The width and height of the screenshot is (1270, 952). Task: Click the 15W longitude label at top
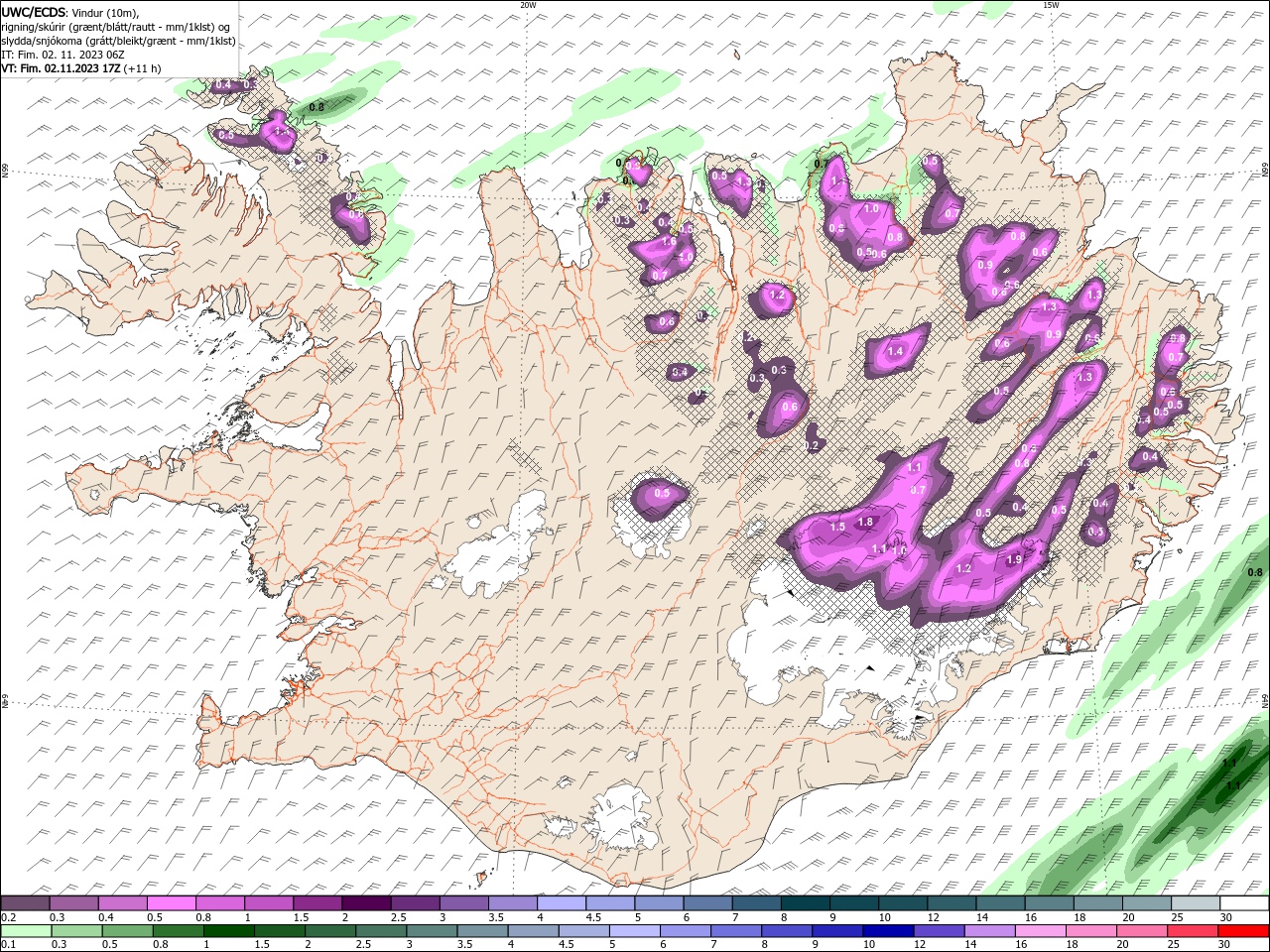[x=1051, y=5]
